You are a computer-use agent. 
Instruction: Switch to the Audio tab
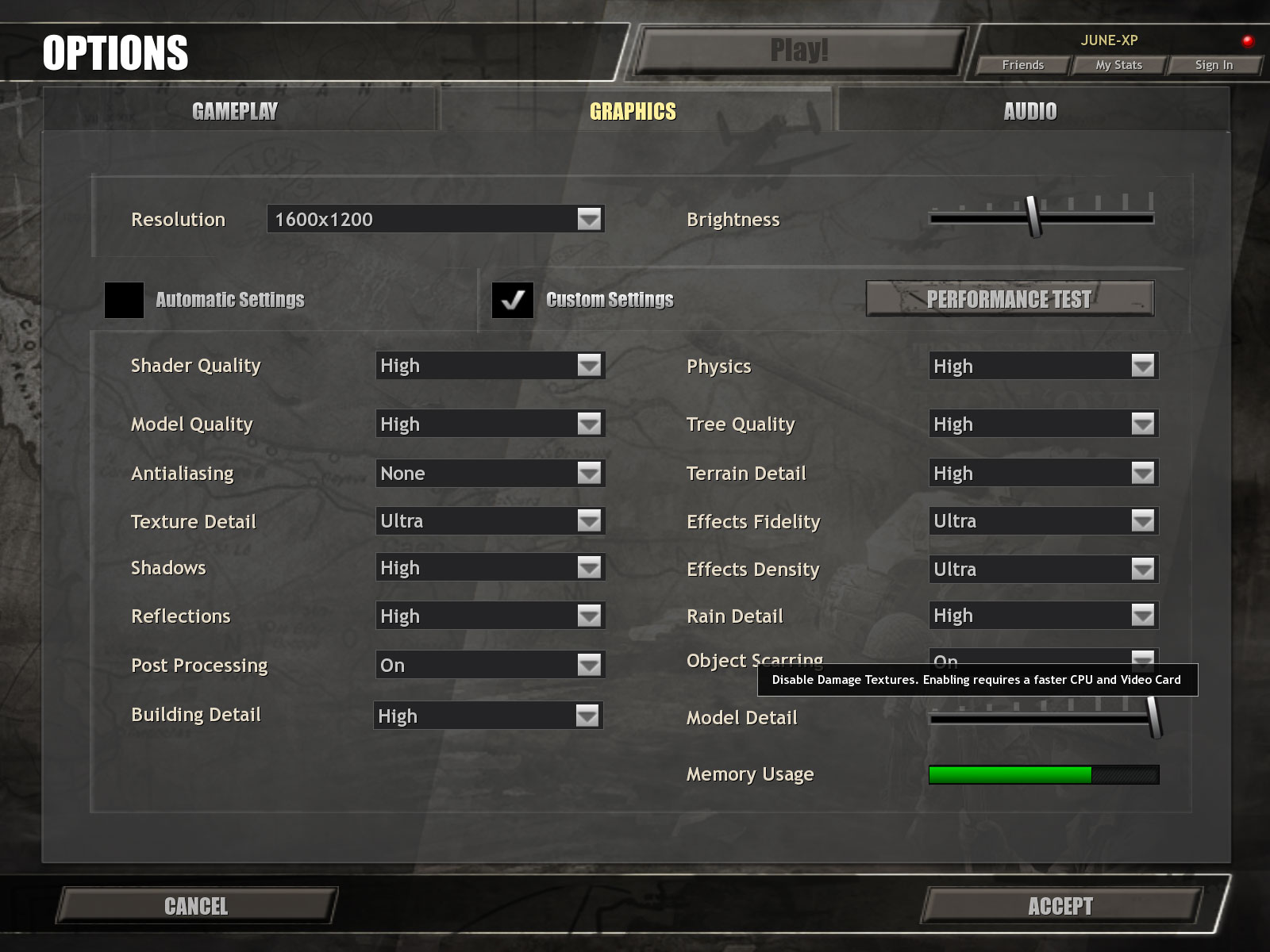point(1030,111)
